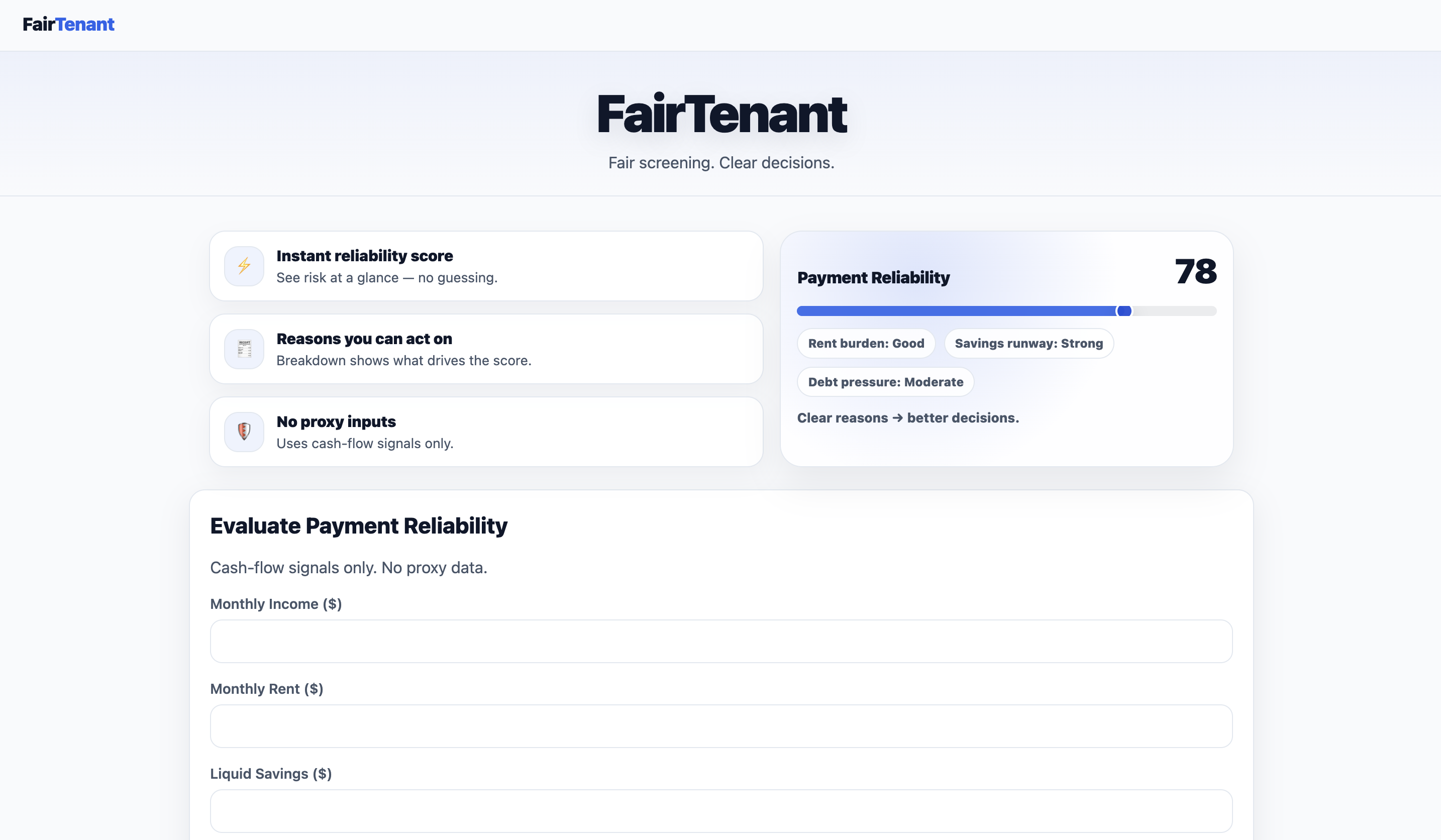Screen dimensions: 1441x840
Task: Click the 78 reliability score number
Action: (x=1195, y=272)
